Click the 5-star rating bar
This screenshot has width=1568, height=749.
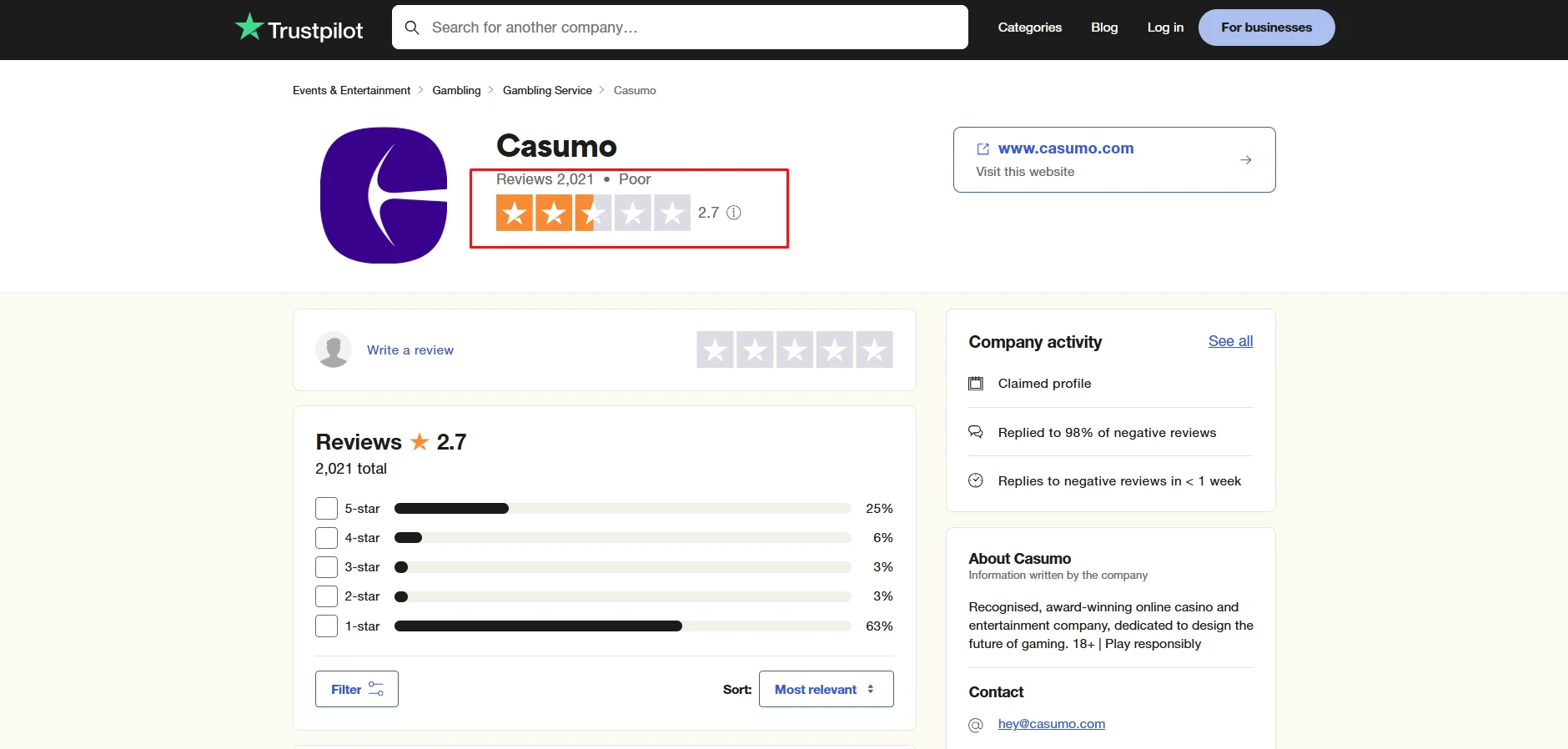coord(622,509)
